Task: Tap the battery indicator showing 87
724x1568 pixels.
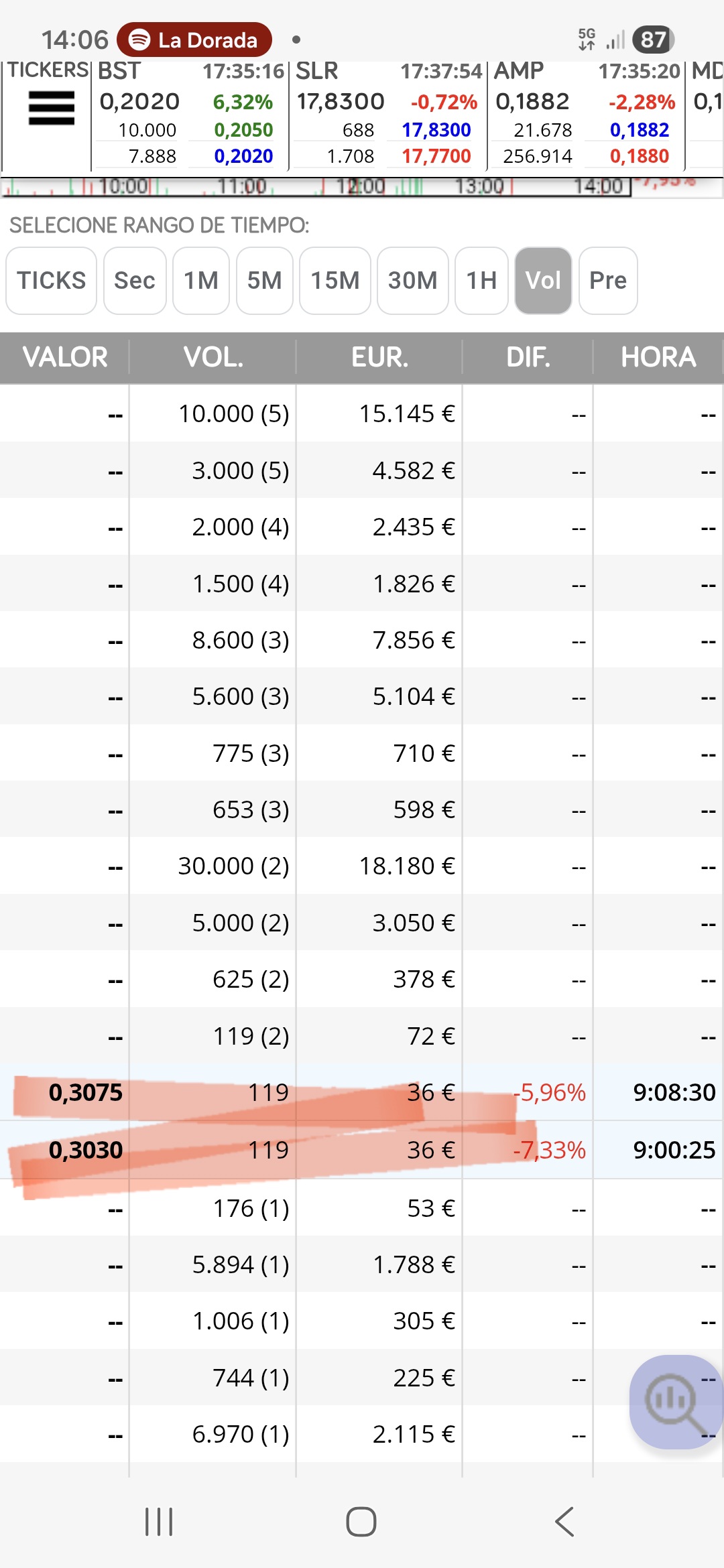Action: (653, 40)
